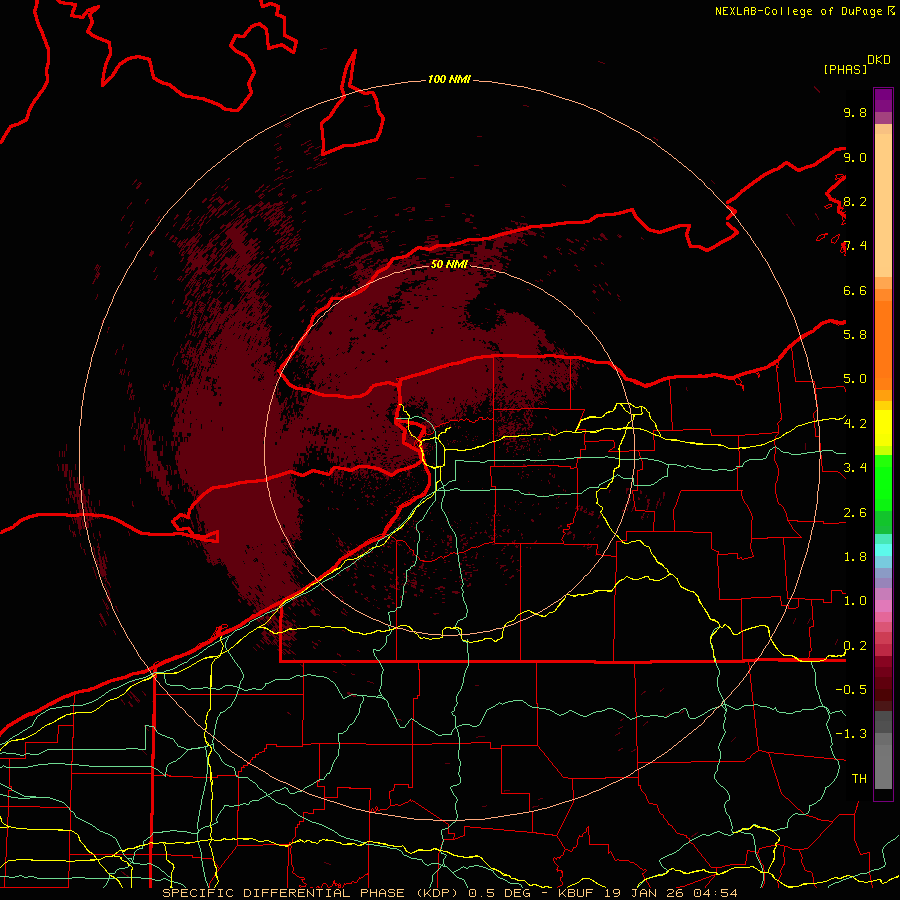Click the TH label on the color scale

(859, 779)
